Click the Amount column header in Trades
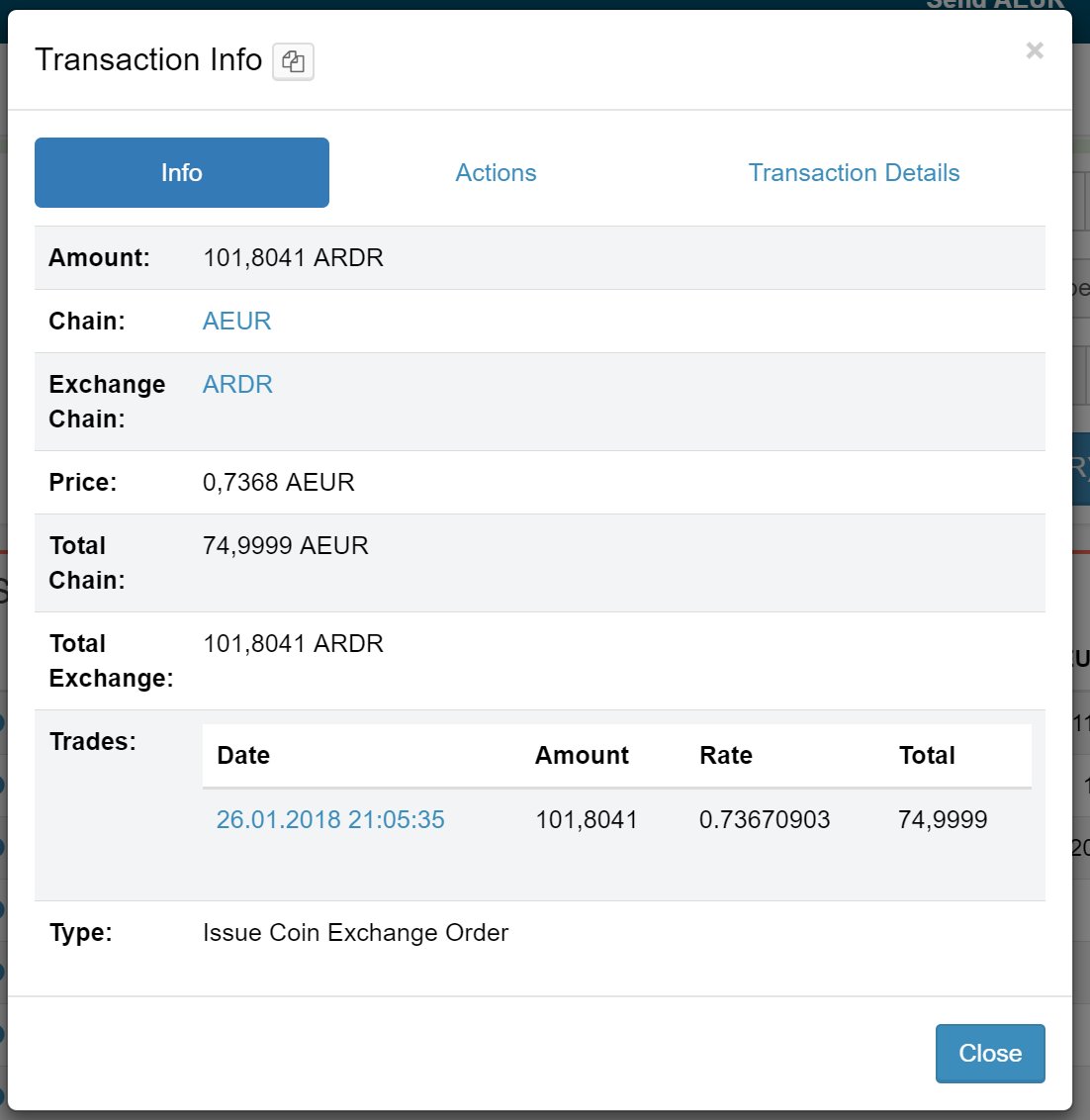This screenshot has height=1120, width=1090. tap(582, 756)
